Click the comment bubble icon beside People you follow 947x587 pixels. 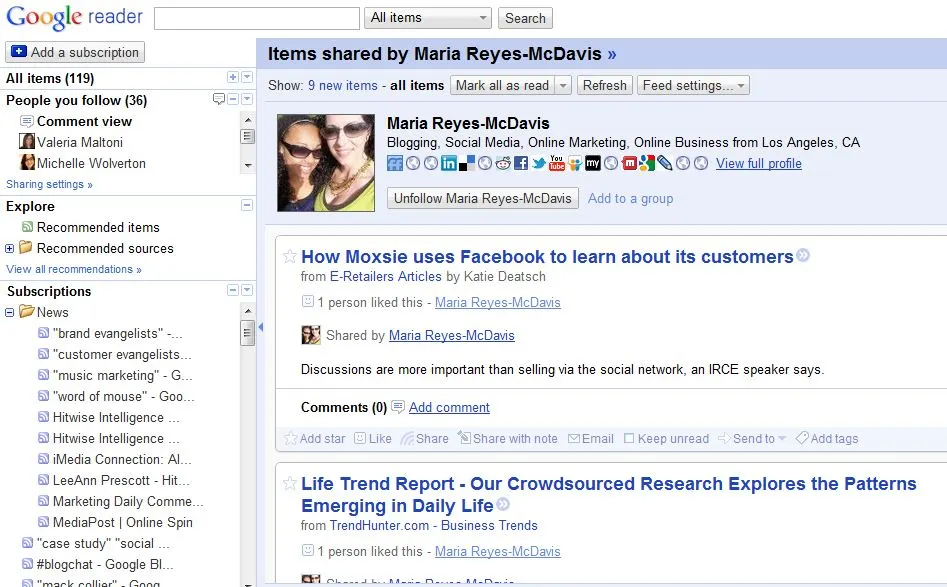point(219,99)
